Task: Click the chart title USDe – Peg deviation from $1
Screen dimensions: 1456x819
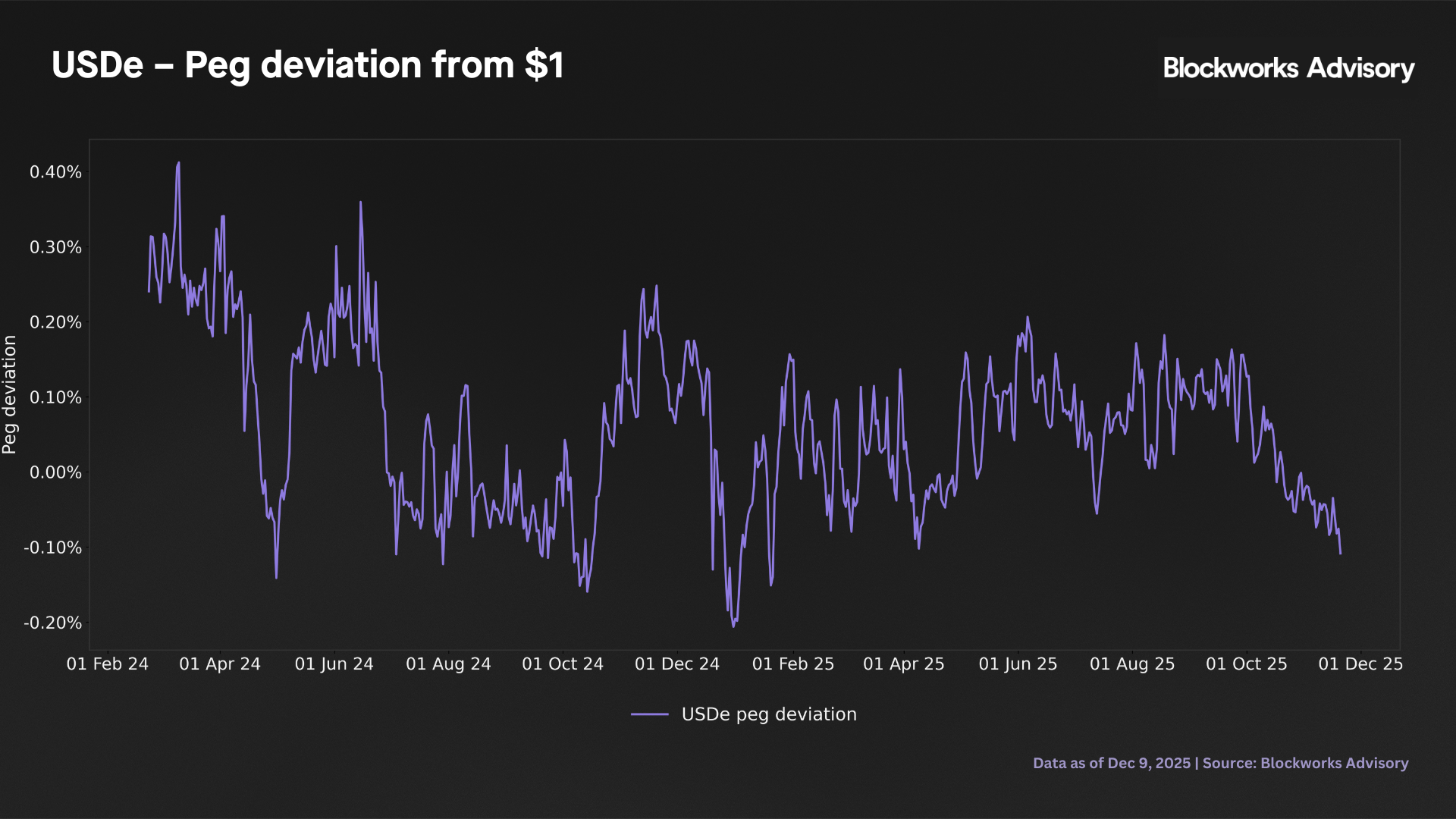Action: click(x=307, y=65)
